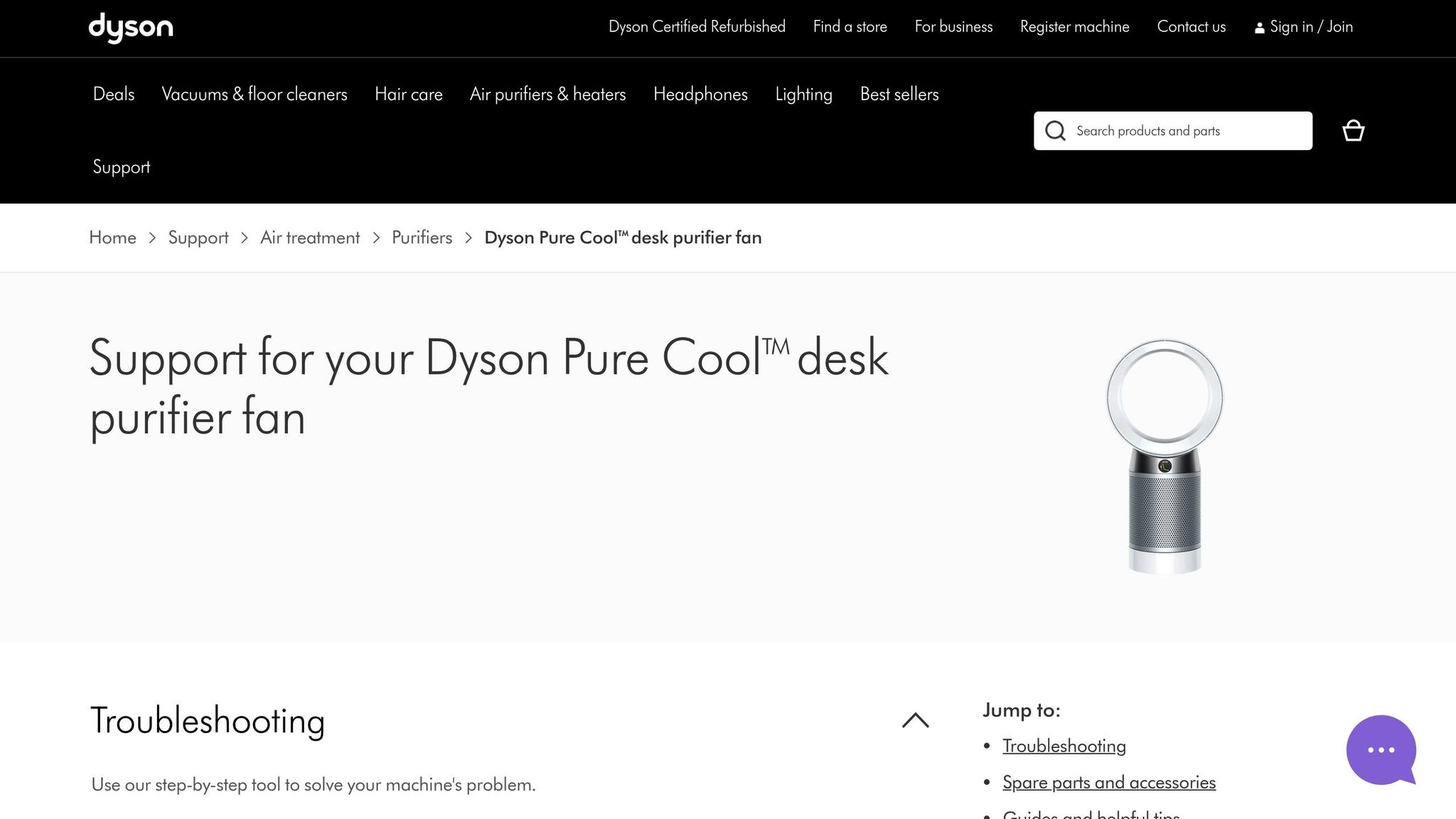
Task: Click the search magnifier icon
Action: pos(1055,131)
